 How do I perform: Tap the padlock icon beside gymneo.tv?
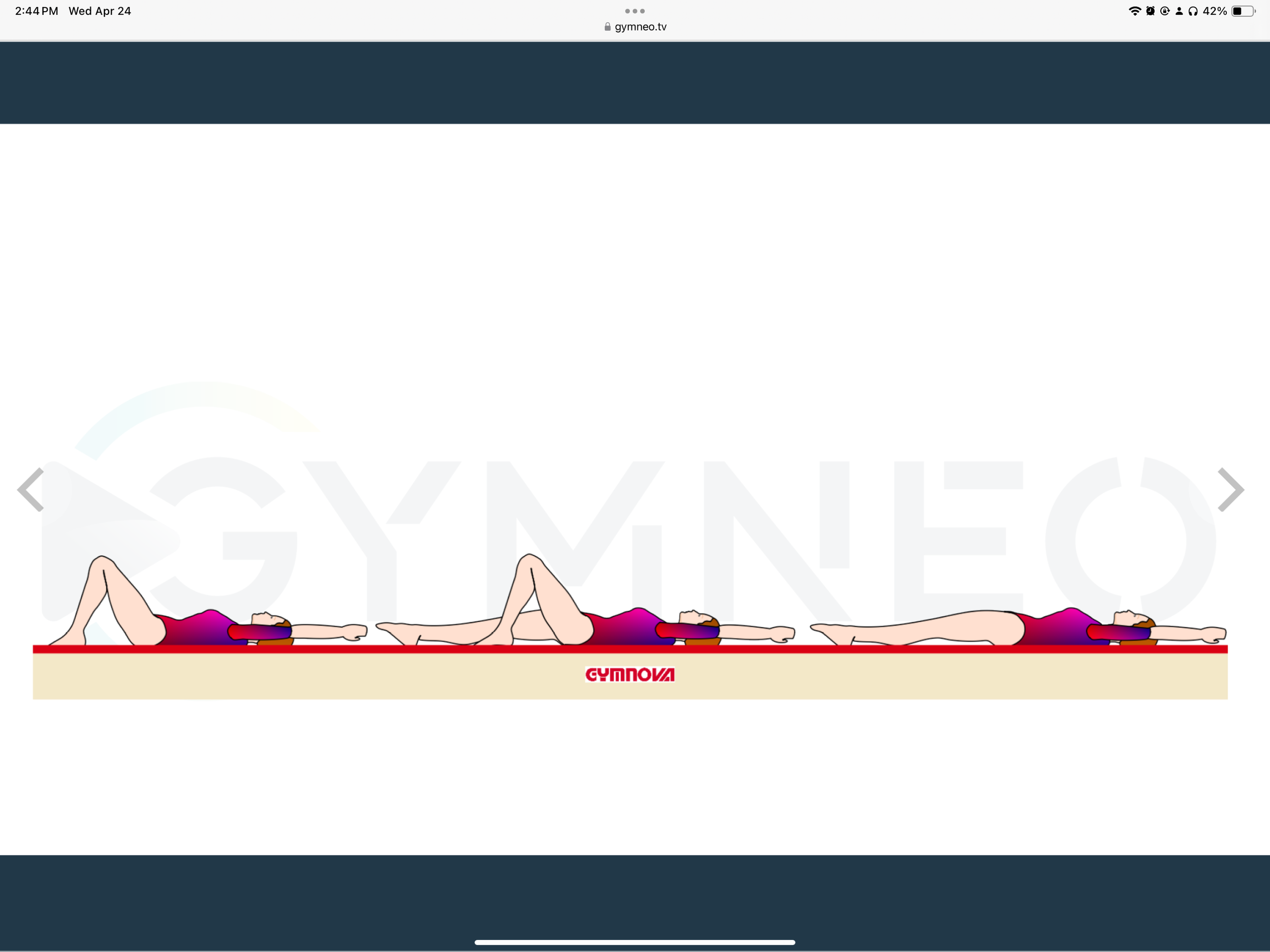[608, 27]
